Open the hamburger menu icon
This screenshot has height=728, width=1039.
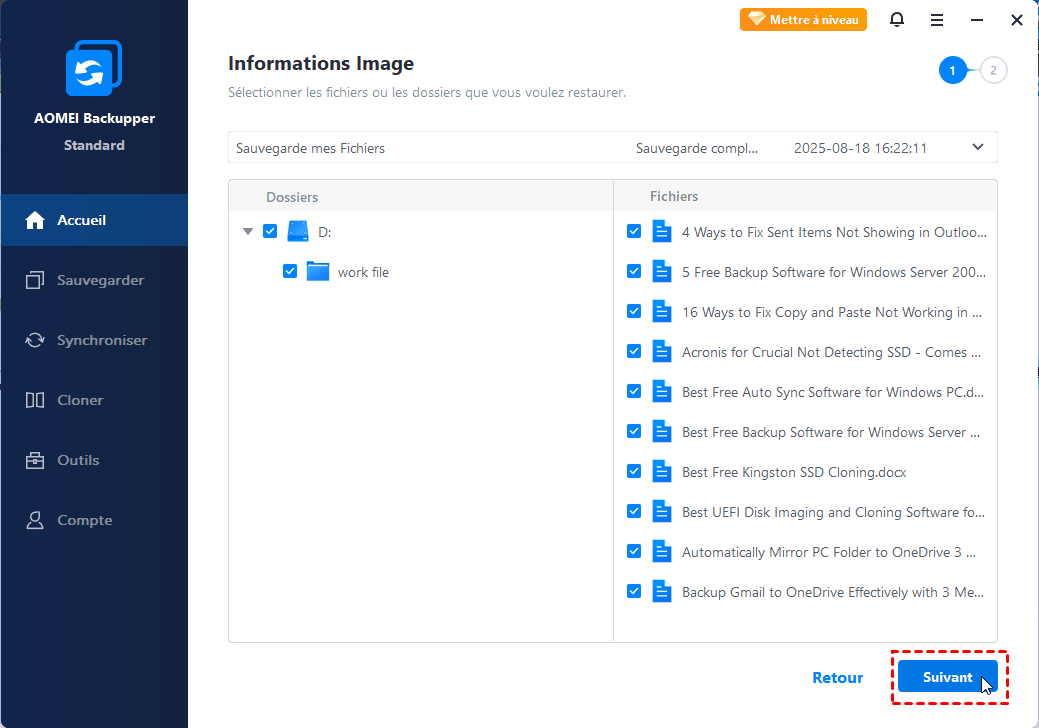pyautogui.click(x=937, y=20)
